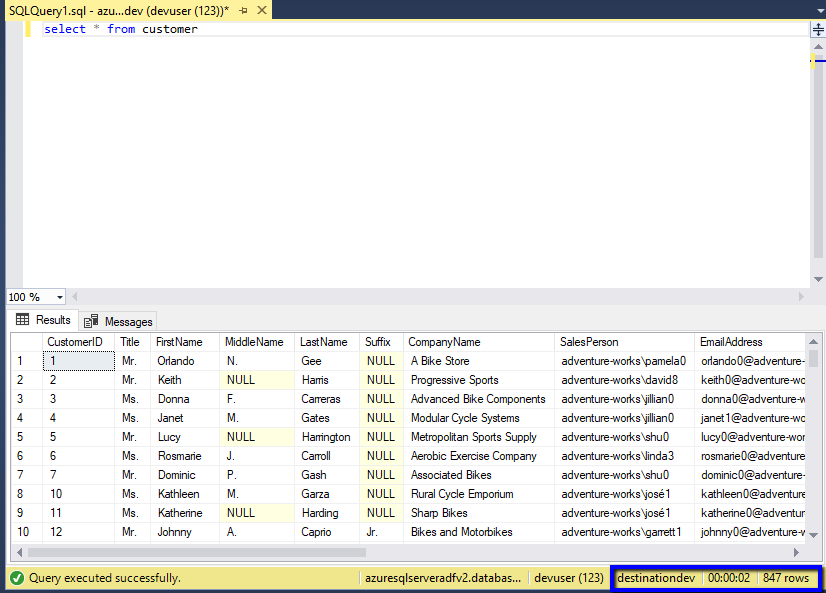
Task: Click the 'A Bike Store' cell
Action: click(x=440, y=361)
